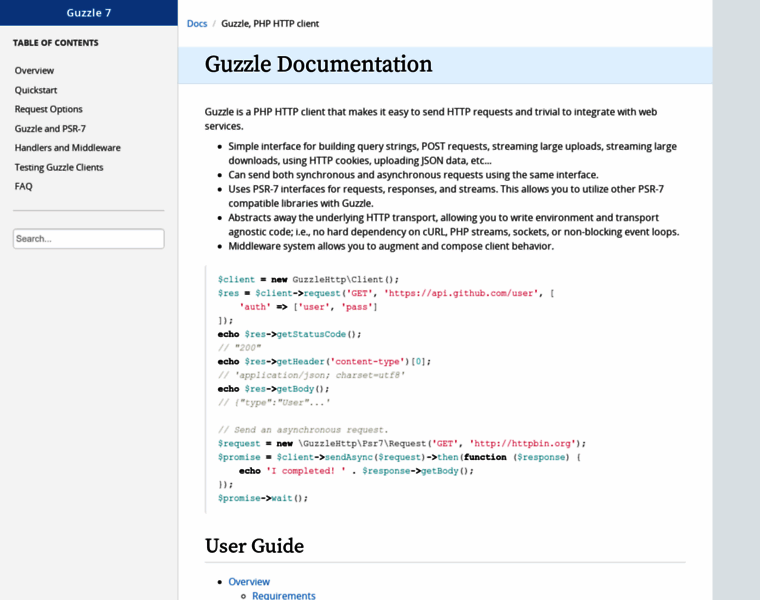Click the 'echo $res->getStatusCode();' code line
The height and width of the screenshot is (600, 760).
(x=289, y=334)
